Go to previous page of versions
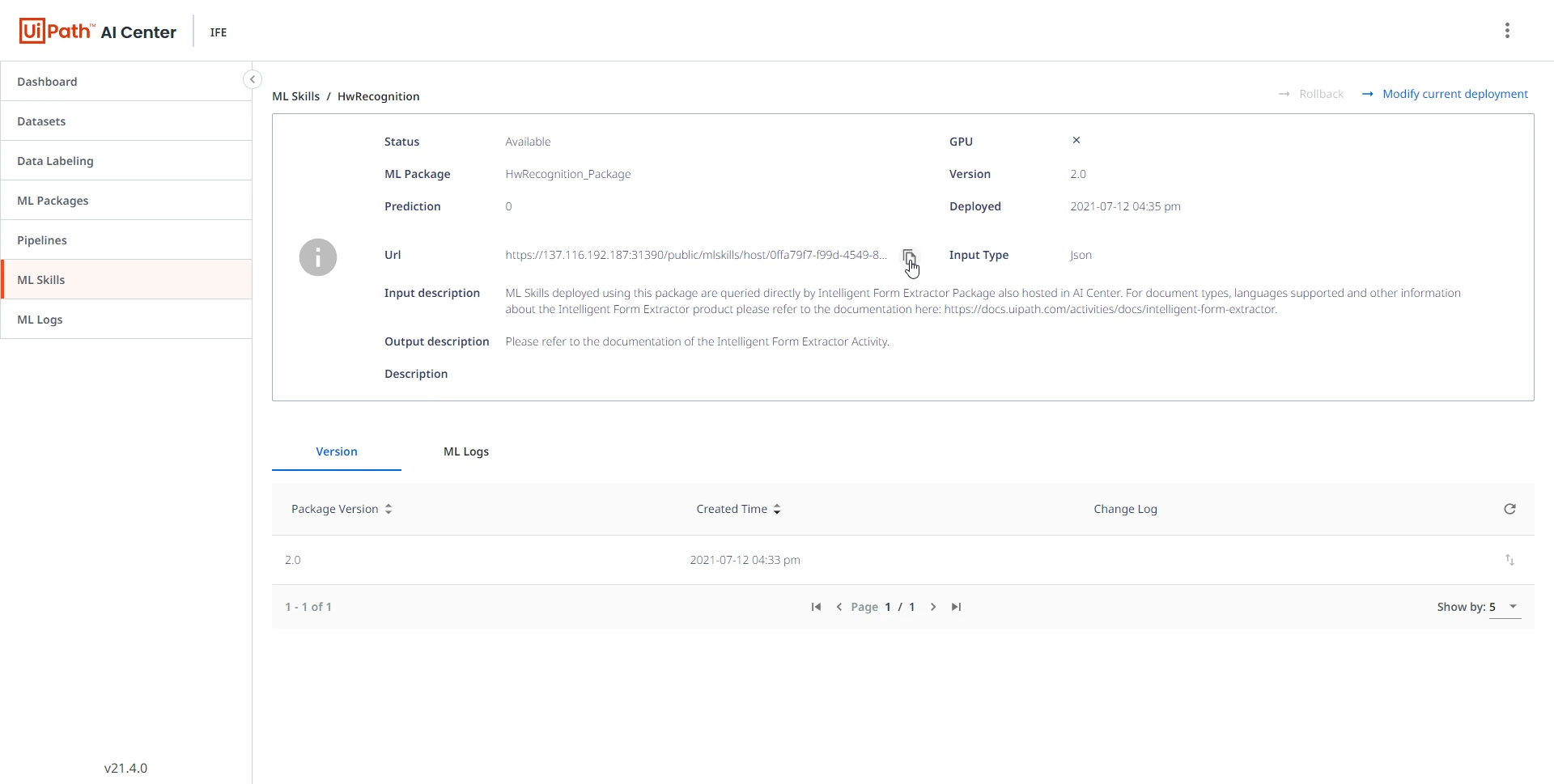Screen dimensions: 1554x784 point(839,607)
